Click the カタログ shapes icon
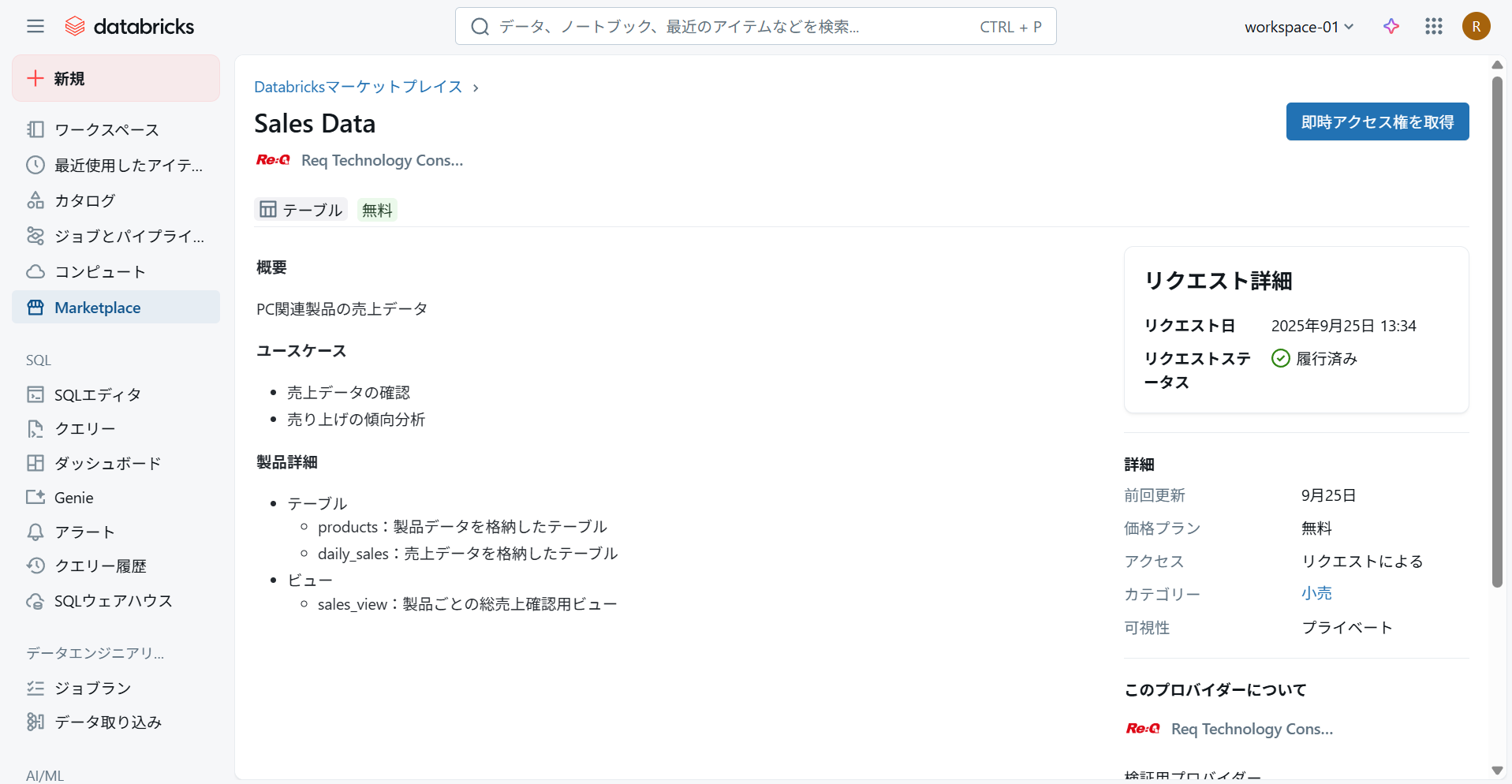Viewport: 1512px width, 784px height. click(x=35, y=200)
